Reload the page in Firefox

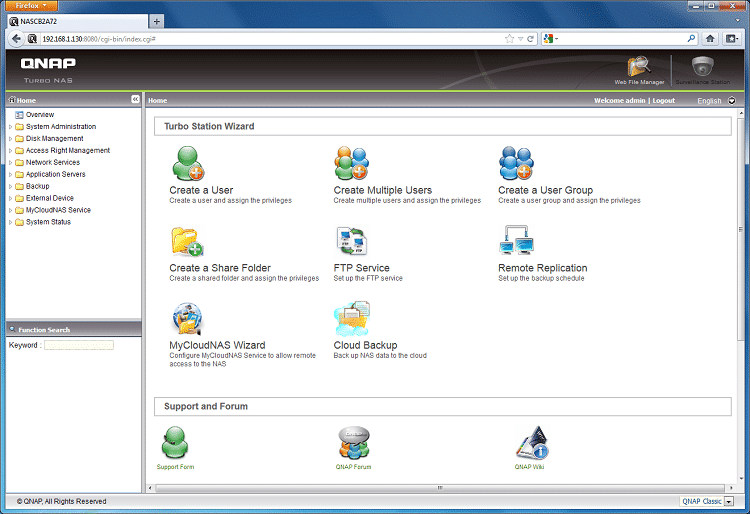(x=530, y=39)
